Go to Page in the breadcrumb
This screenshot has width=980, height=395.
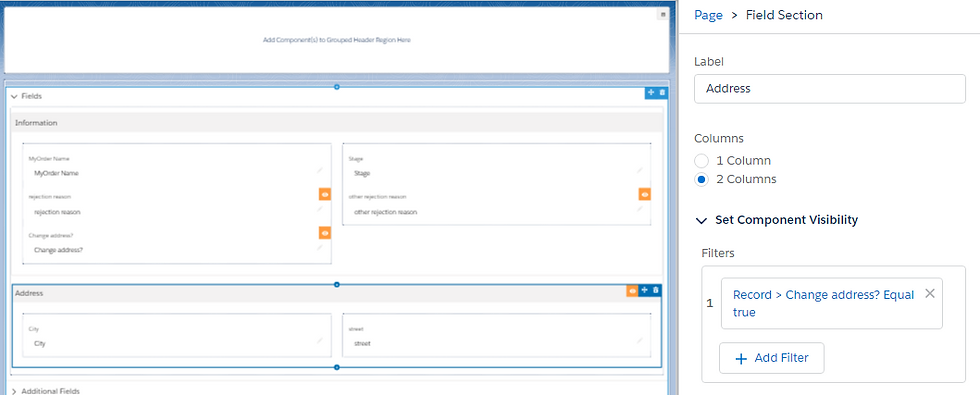click(x=708, y=15)
